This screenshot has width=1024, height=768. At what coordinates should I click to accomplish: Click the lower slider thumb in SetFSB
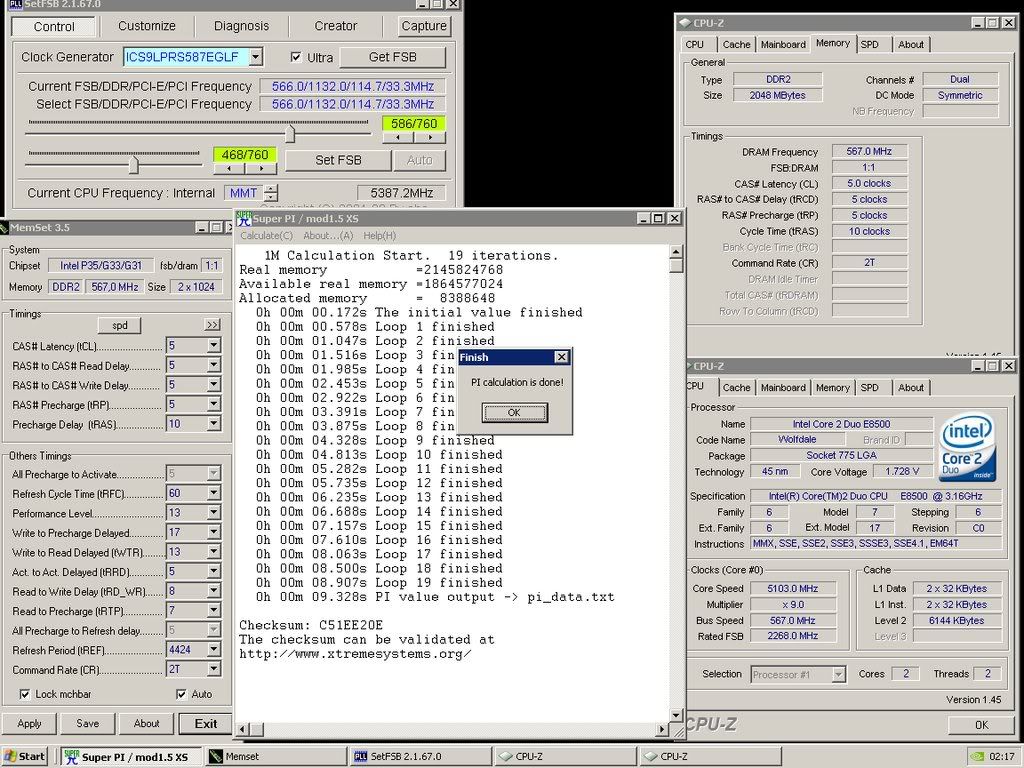133,165
